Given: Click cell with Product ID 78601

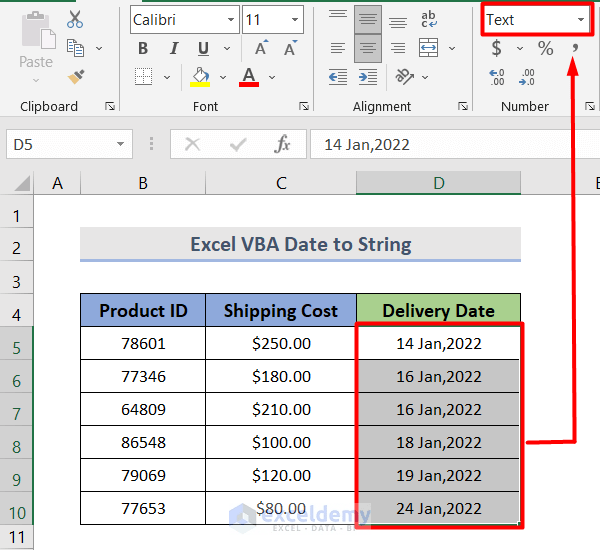Looking at the screenshot, I should pos(143,343).
